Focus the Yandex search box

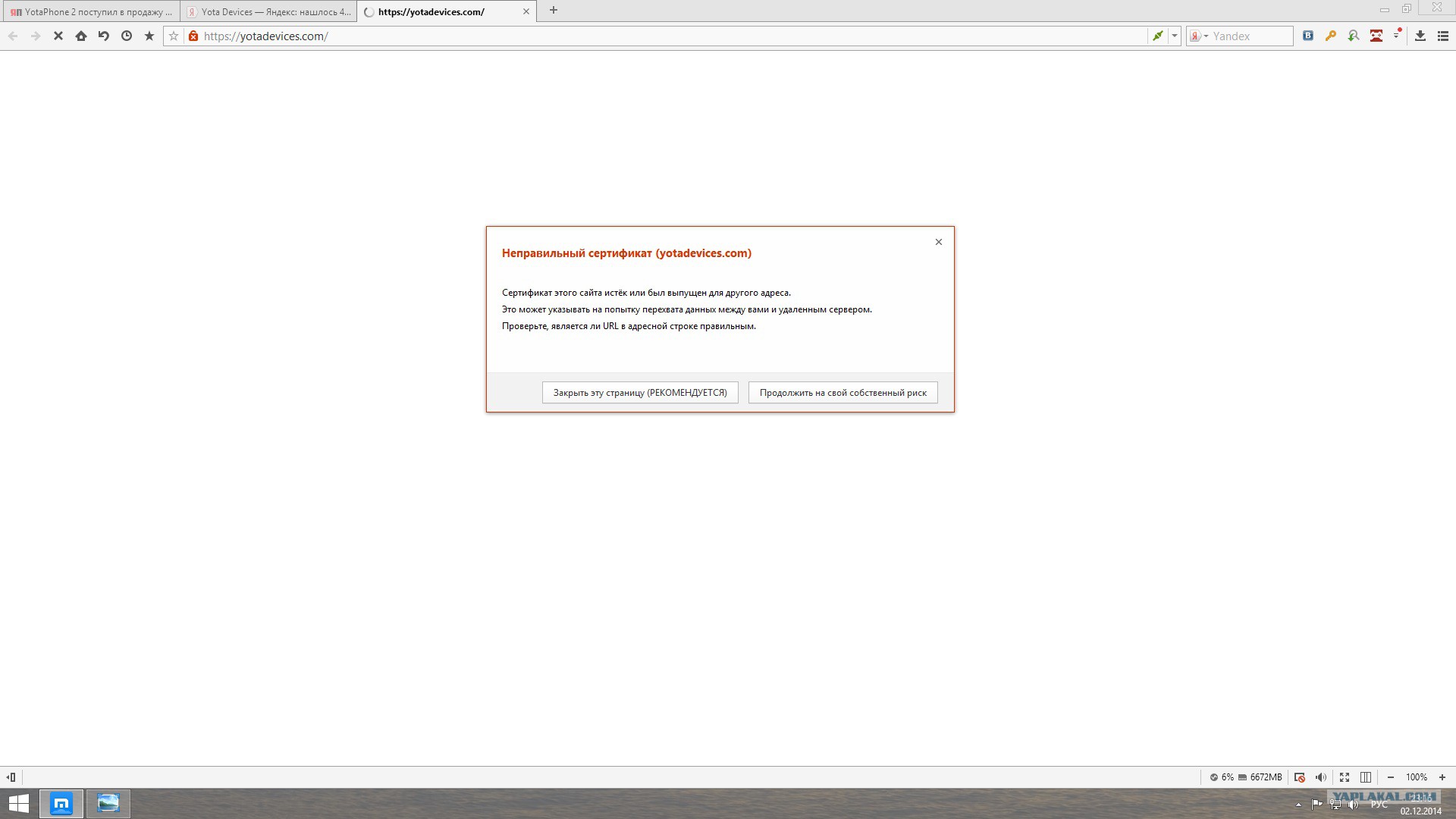tap(1251, 36)
